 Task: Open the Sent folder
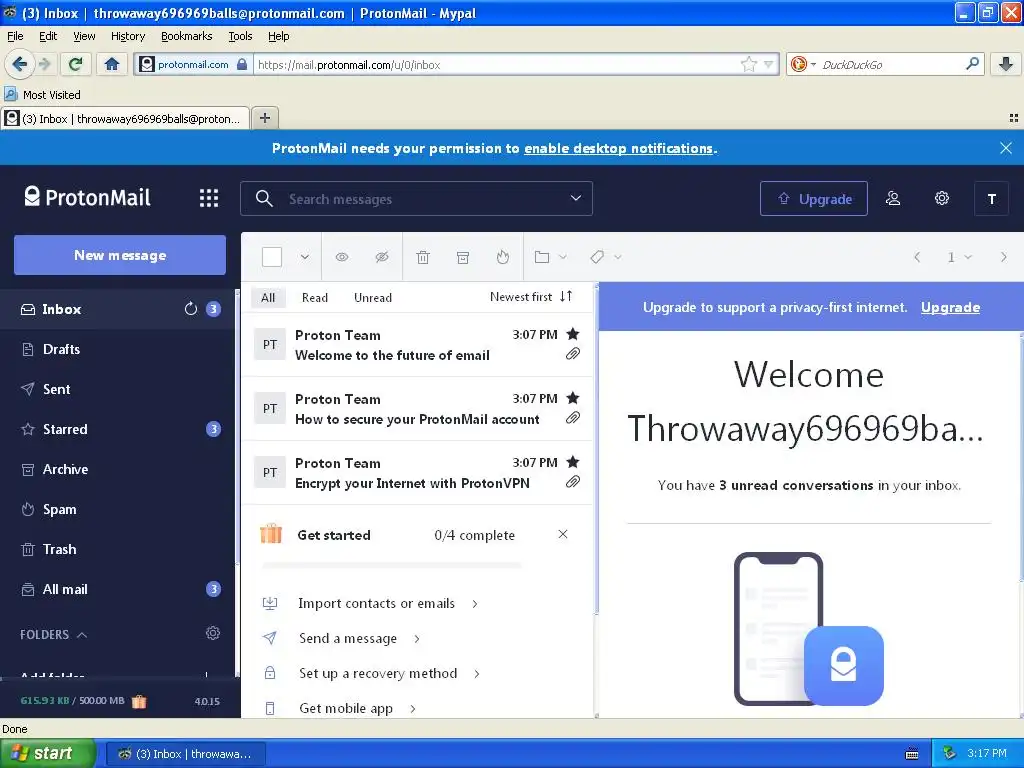point(118,389)
